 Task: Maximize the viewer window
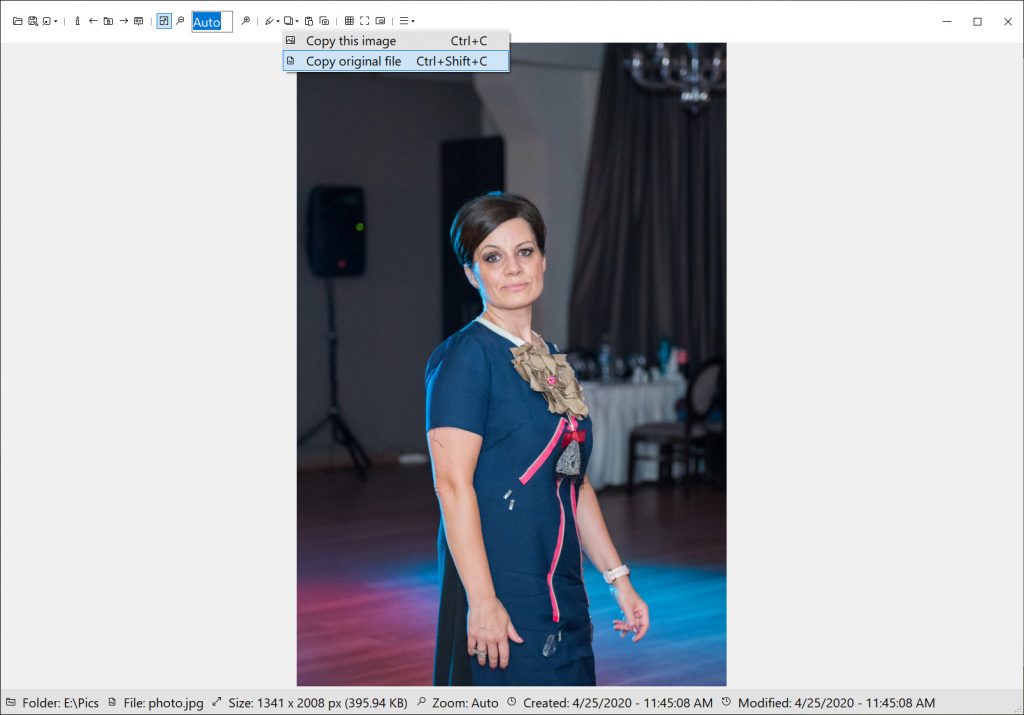[978, 22]
